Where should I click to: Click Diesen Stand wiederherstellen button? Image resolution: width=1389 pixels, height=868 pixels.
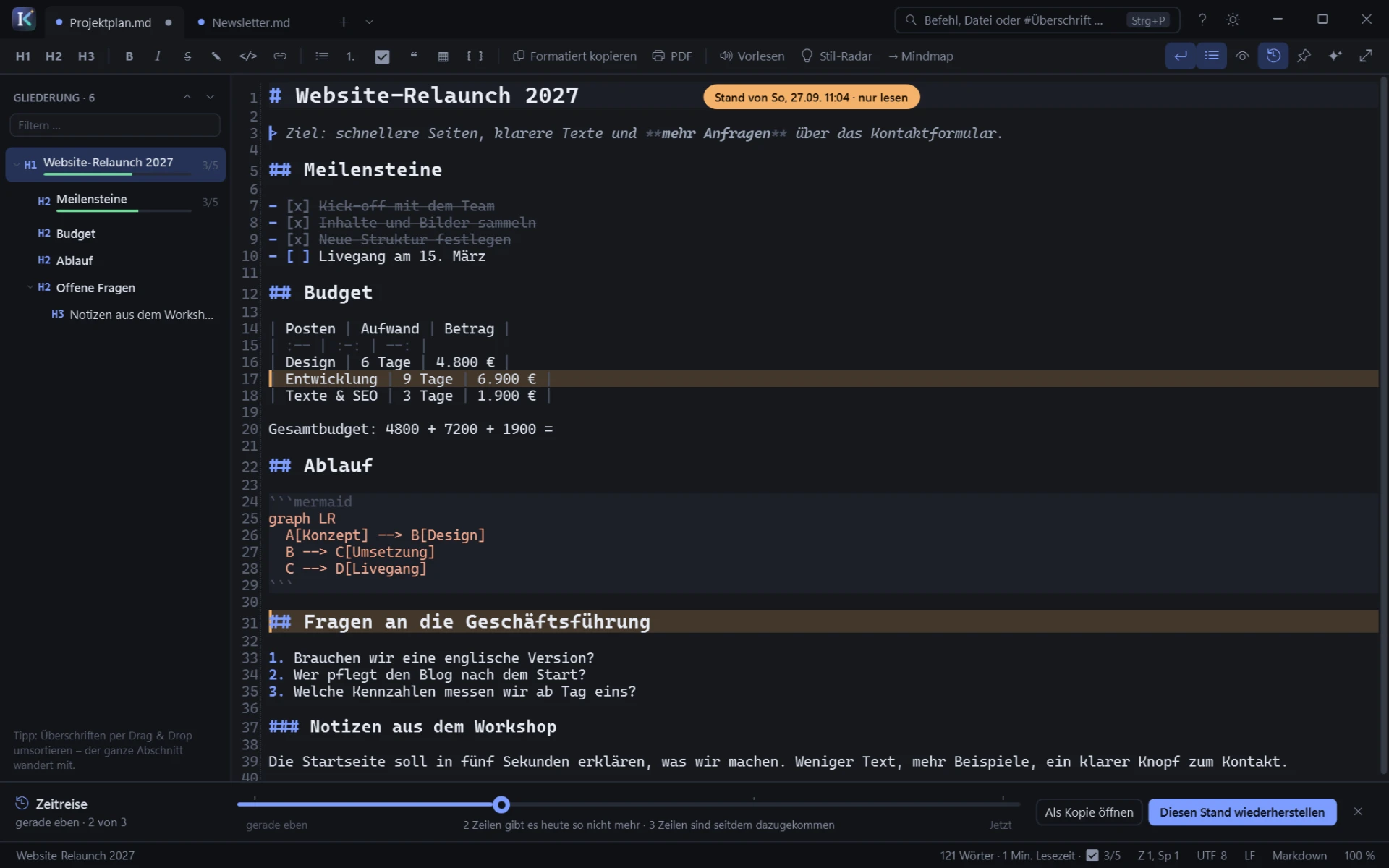1242,812
